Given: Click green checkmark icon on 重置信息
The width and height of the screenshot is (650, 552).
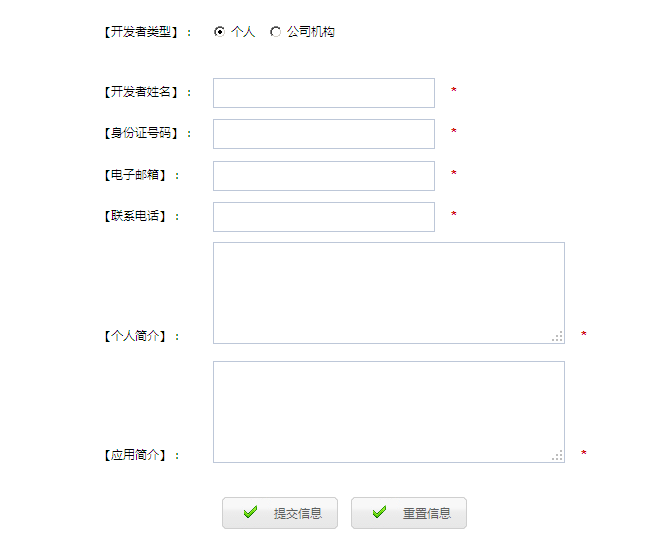Looking at the screenshot, I should pyautogui.click(x=379, y=513).
